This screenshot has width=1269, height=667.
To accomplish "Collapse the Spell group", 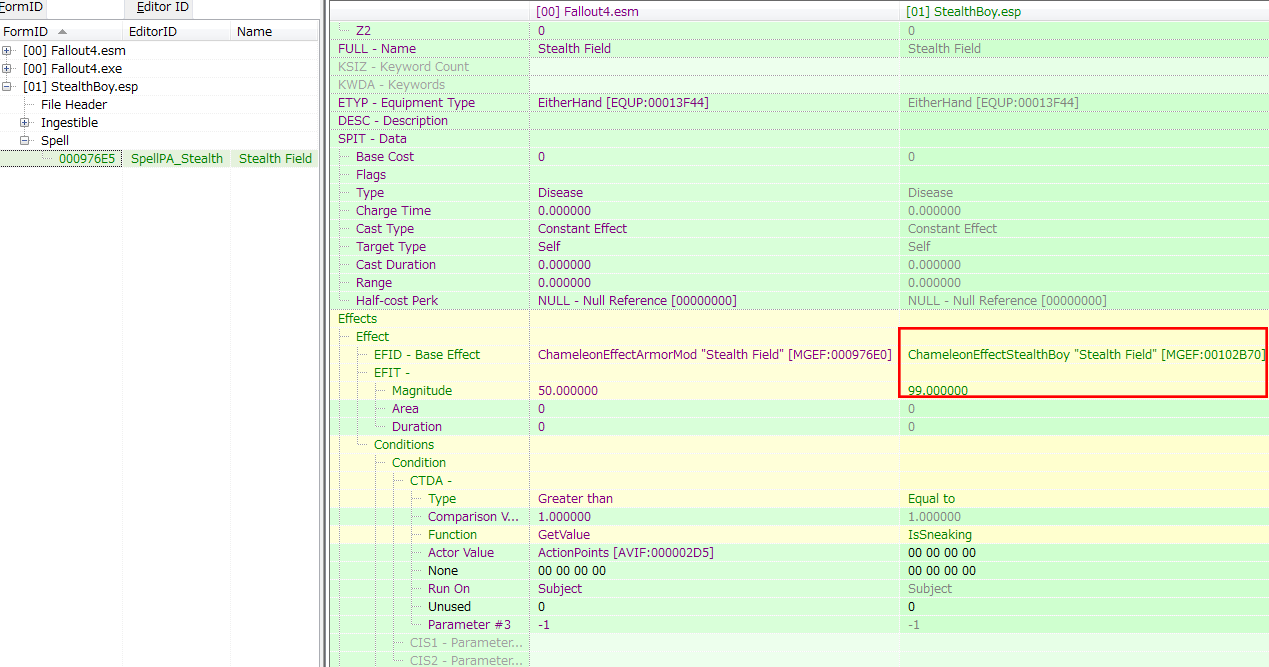I will tap(26, 140).
